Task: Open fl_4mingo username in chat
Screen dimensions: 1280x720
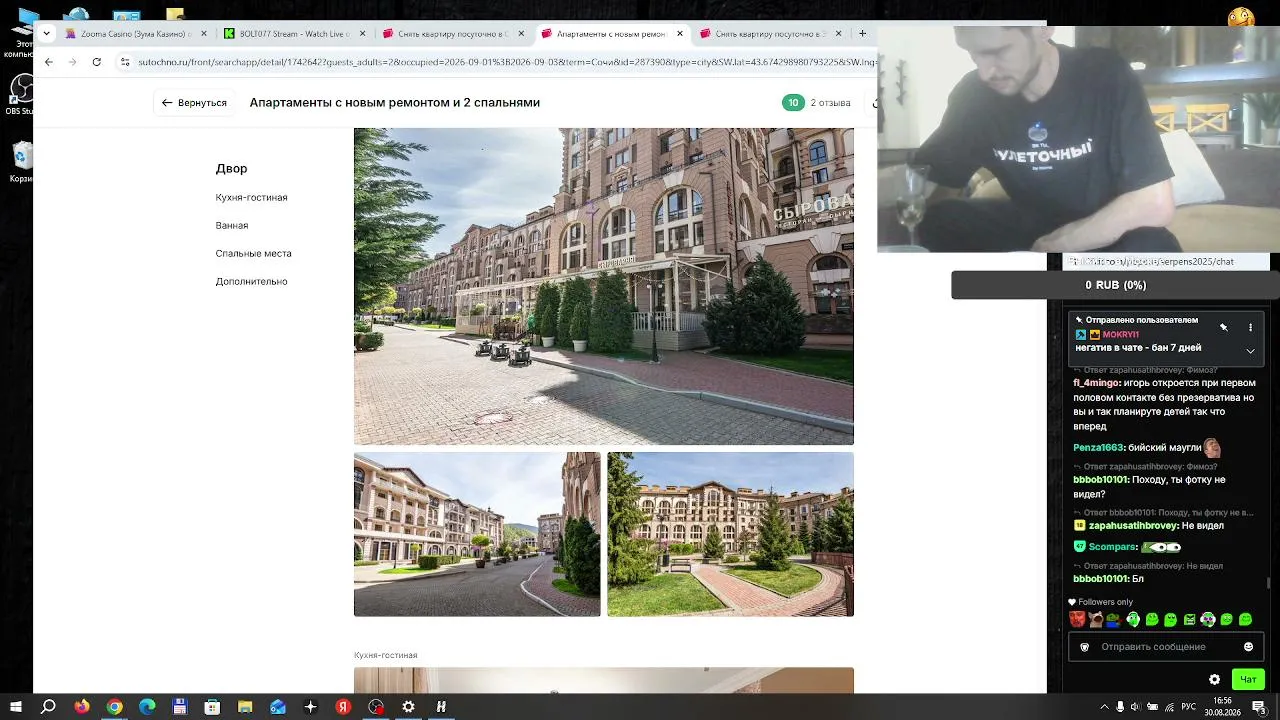Action: pos(1096,383)
